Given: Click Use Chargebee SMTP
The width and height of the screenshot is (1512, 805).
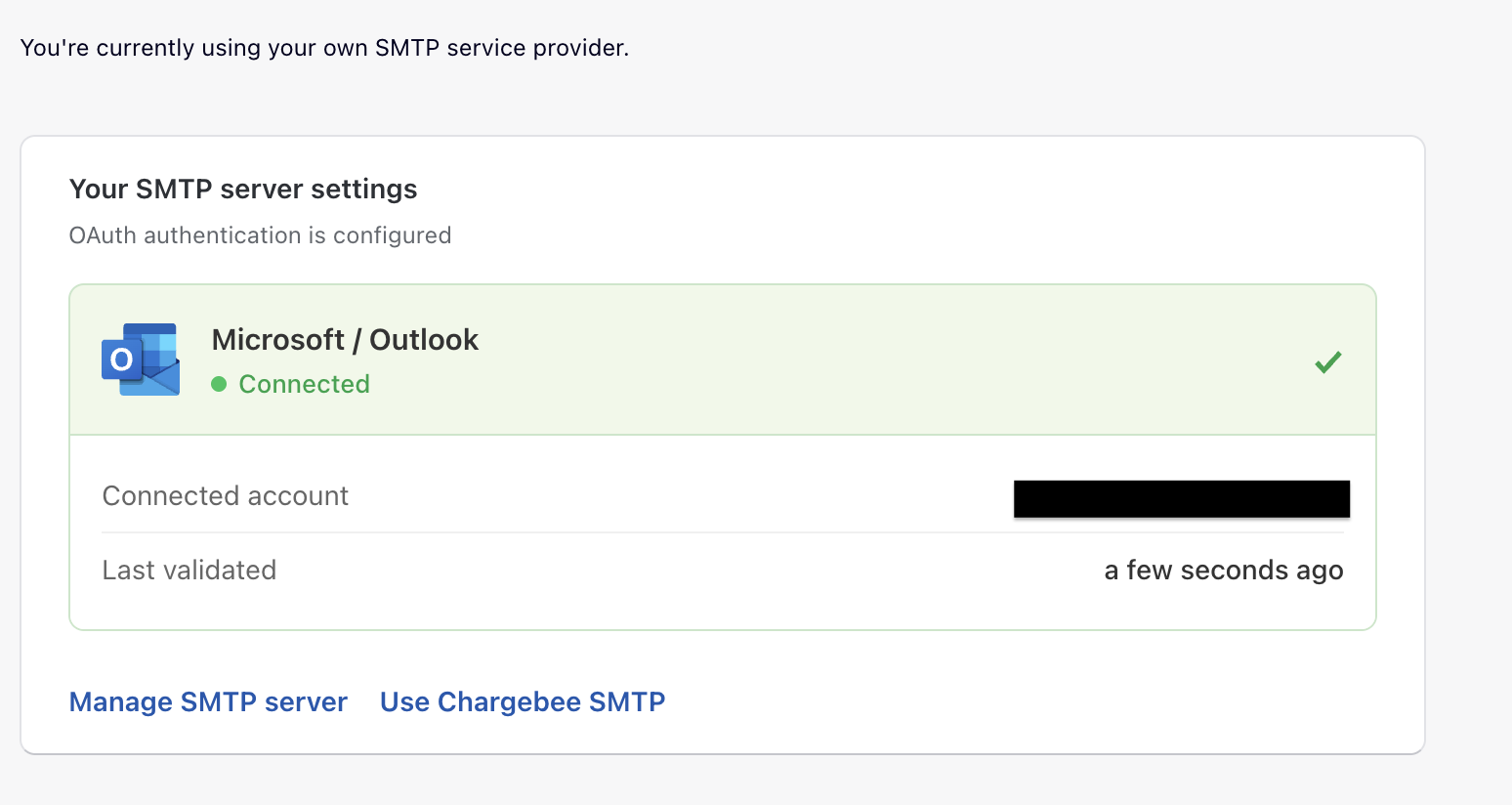Looking at the screenshot, I should (x=523, y=701).
